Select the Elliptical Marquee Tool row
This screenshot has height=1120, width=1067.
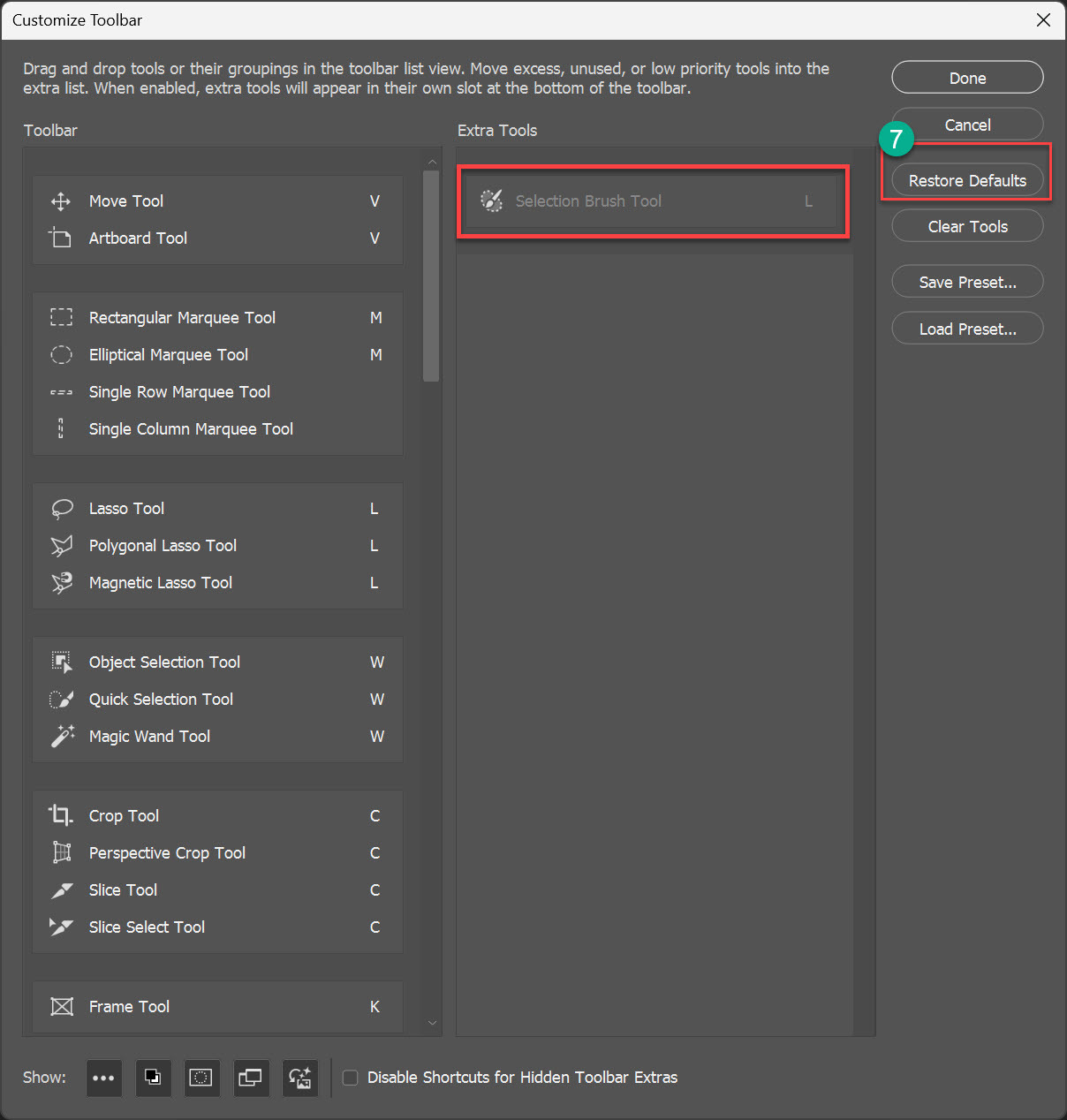click(169, 355)
